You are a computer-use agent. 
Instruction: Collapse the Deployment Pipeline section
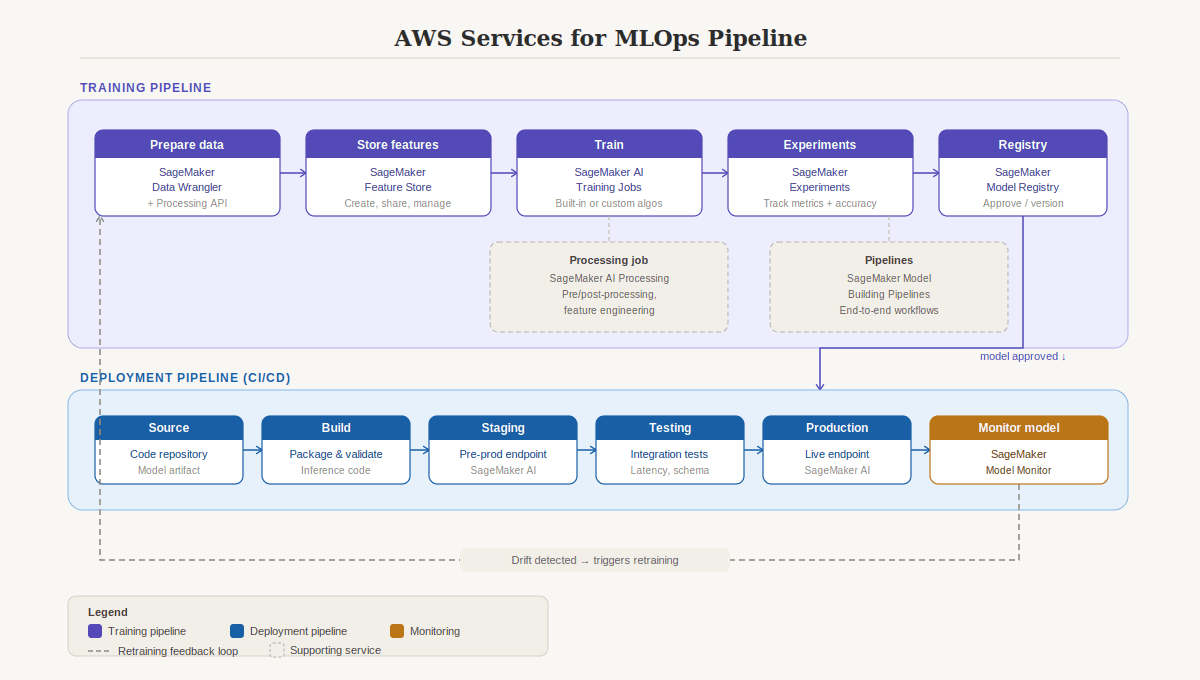point(185,377)
